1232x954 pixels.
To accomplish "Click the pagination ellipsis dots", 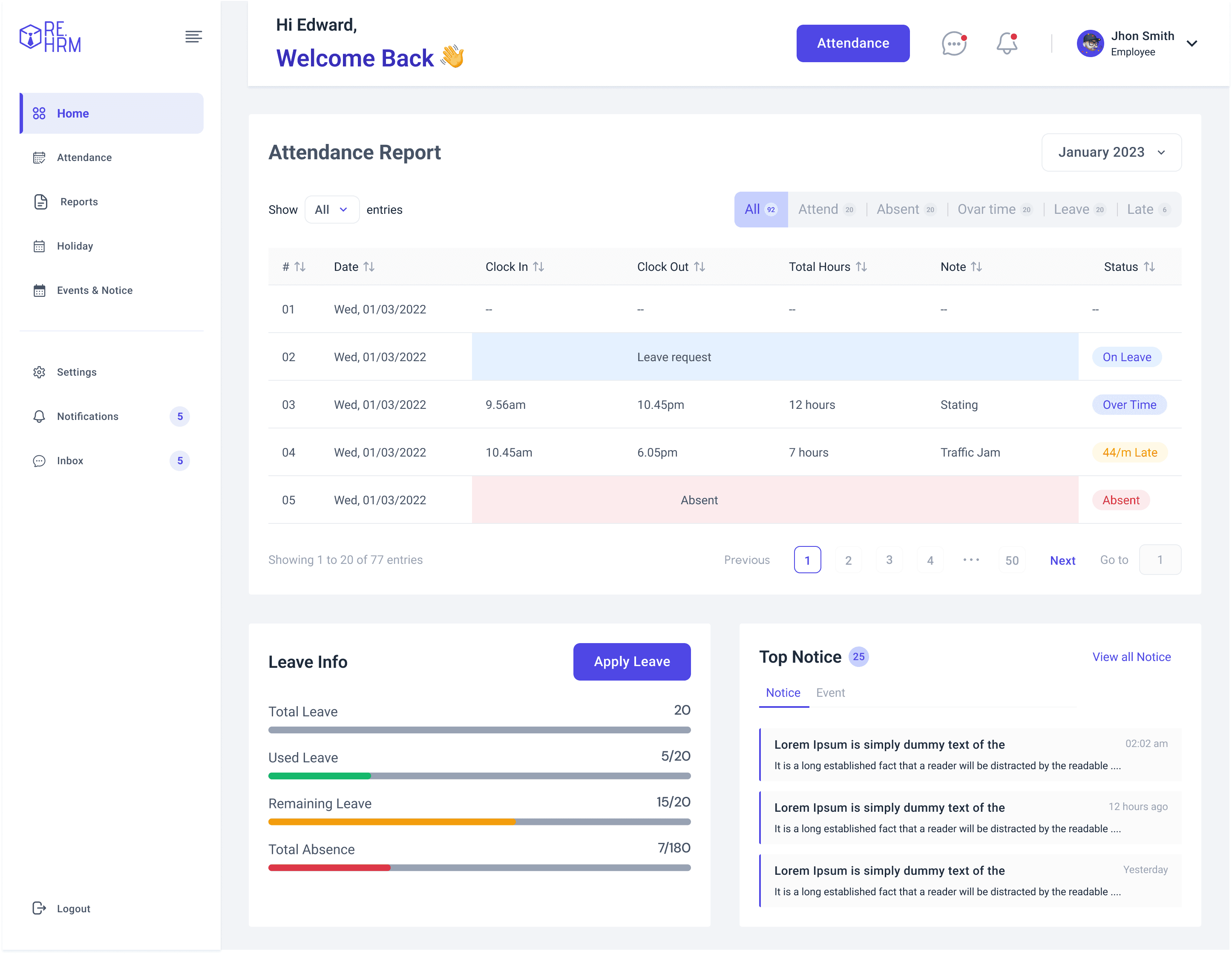I will coord(971,560).
